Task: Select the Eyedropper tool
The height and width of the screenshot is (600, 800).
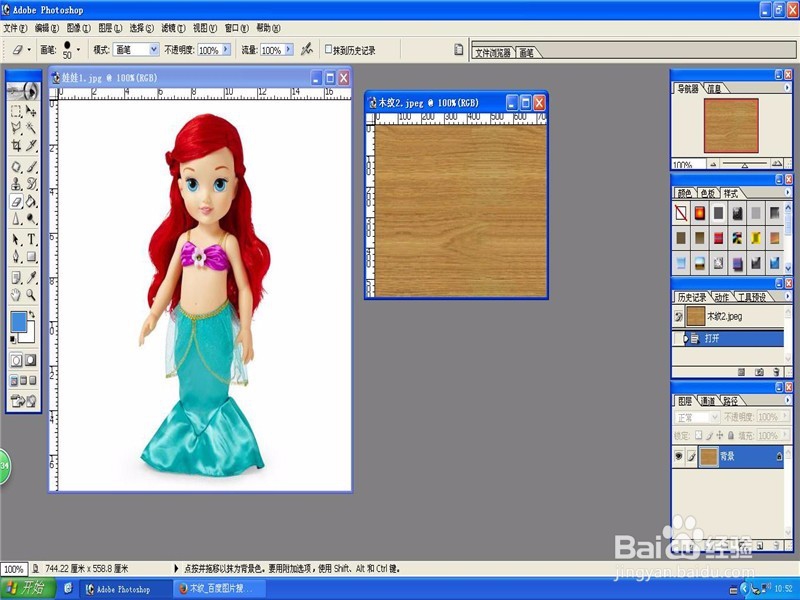Action: click(x=31, y=278)
